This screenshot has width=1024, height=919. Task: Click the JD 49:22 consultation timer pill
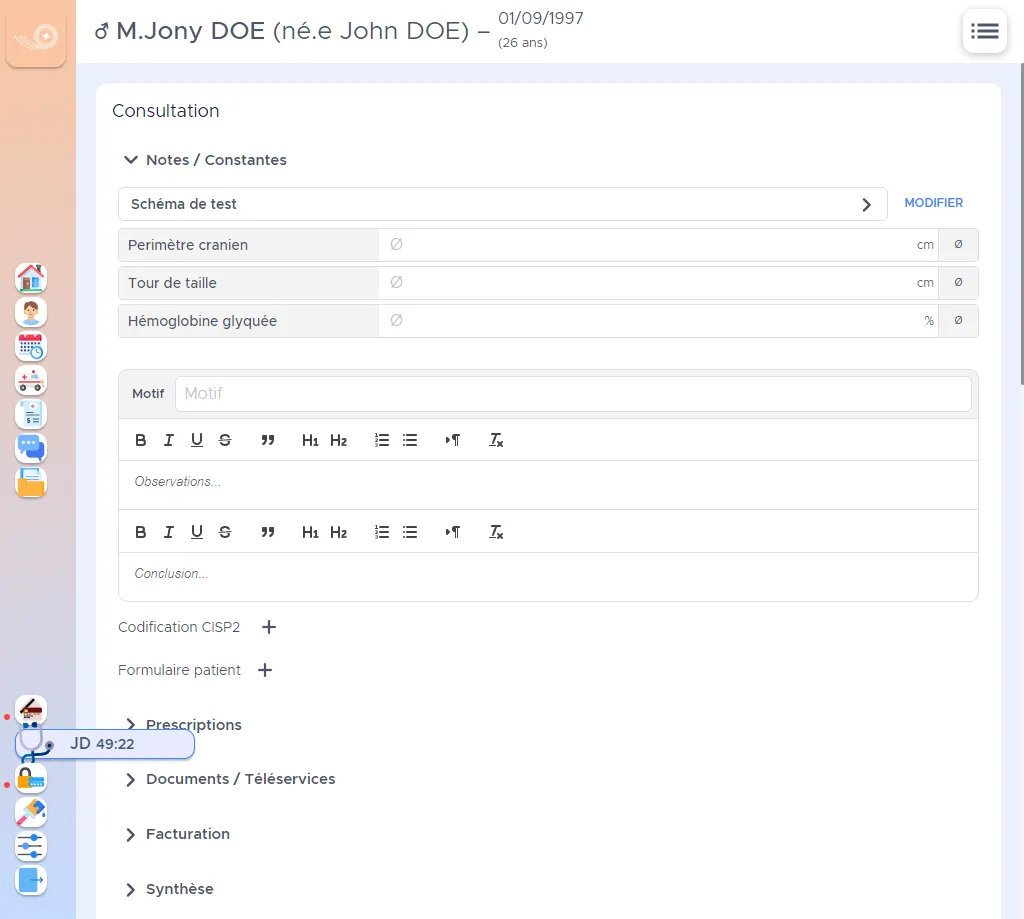[x=104, y=744]
